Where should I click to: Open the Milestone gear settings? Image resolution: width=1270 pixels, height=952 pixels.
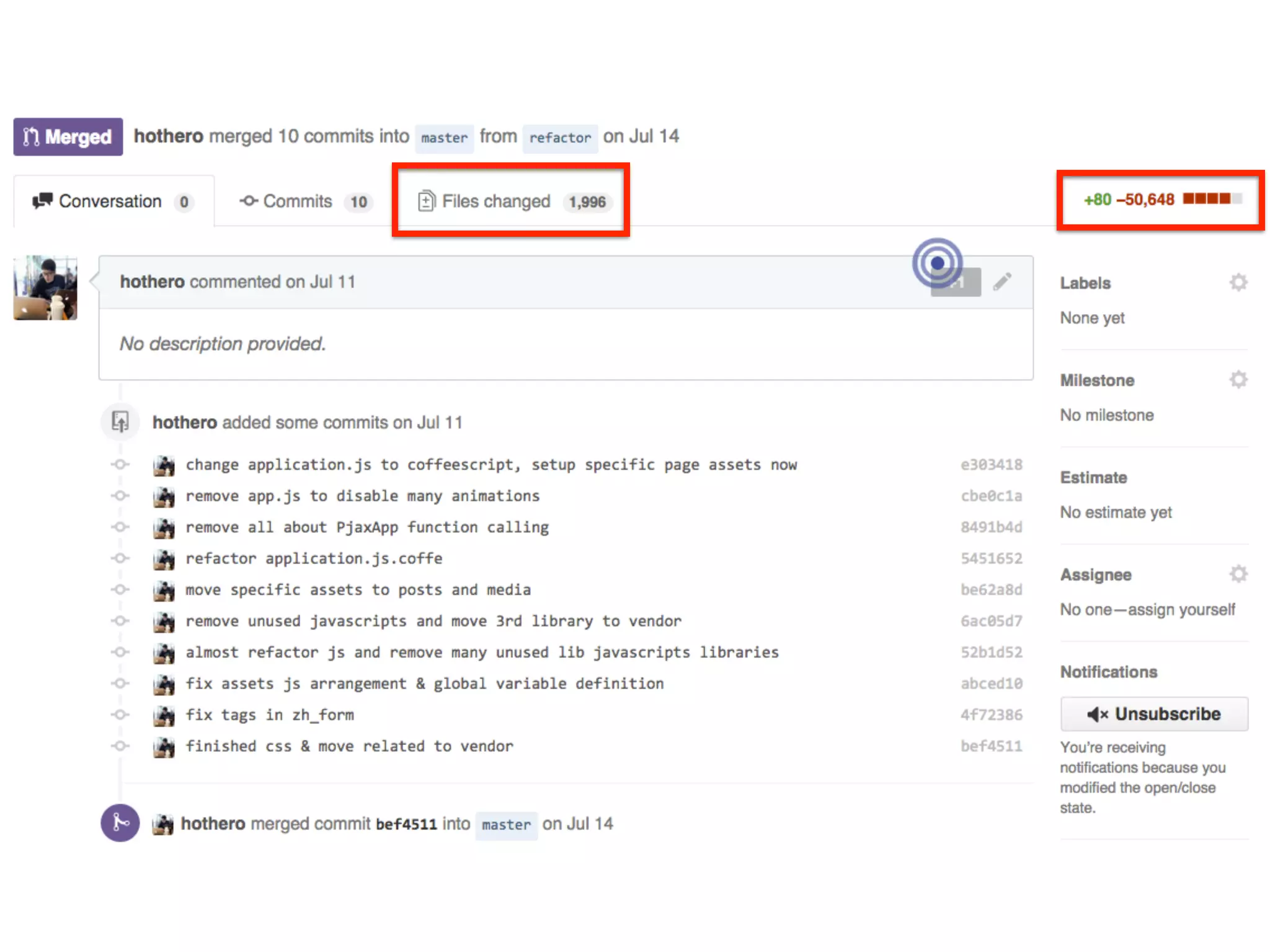(1238, 379)
